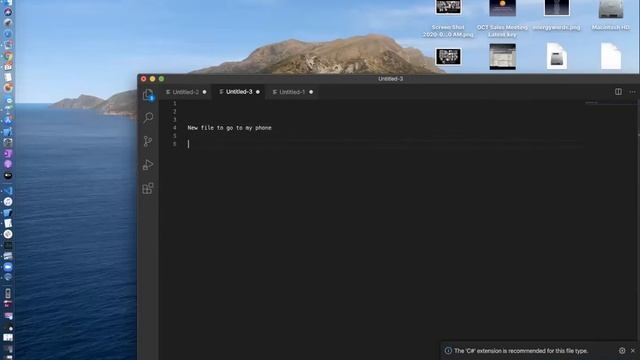
Task: Close Untitled-2 via its unsaved dot
Action: pos(204,92)
